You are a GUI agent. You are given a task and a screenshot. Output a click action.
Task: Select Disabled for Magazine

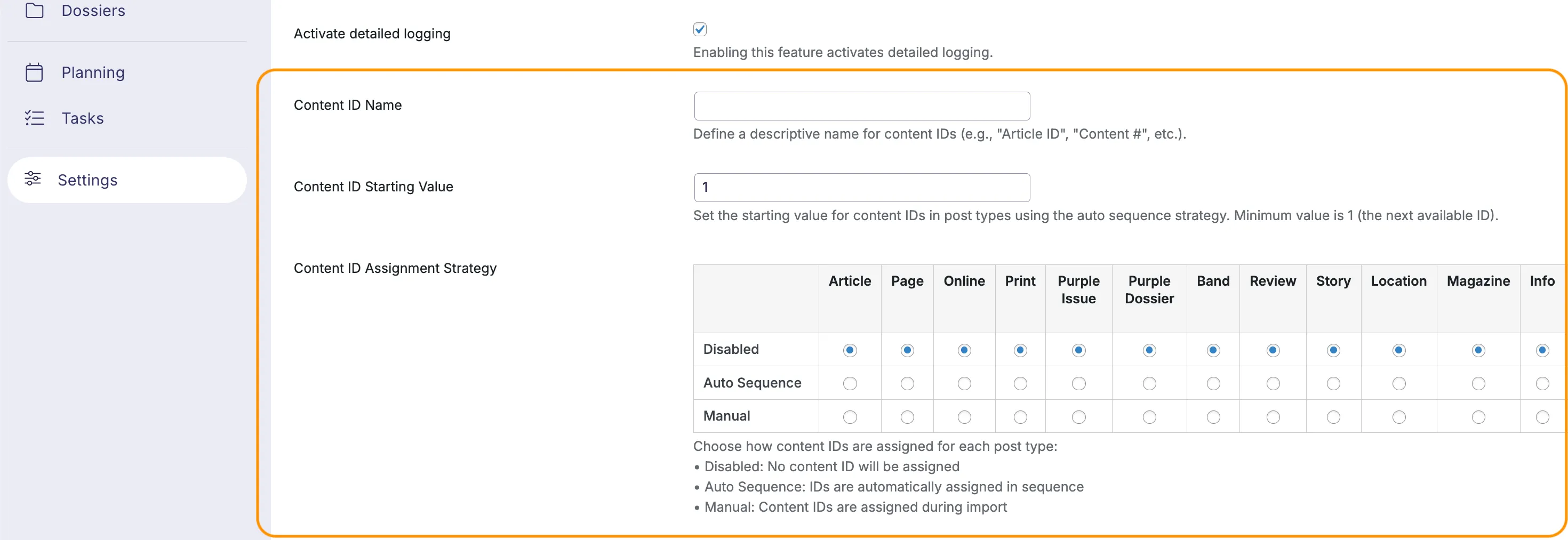point(1478,350)
